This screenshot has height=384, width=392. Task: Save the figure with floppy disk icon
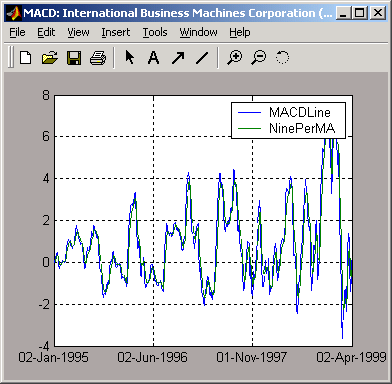point(74,58)
